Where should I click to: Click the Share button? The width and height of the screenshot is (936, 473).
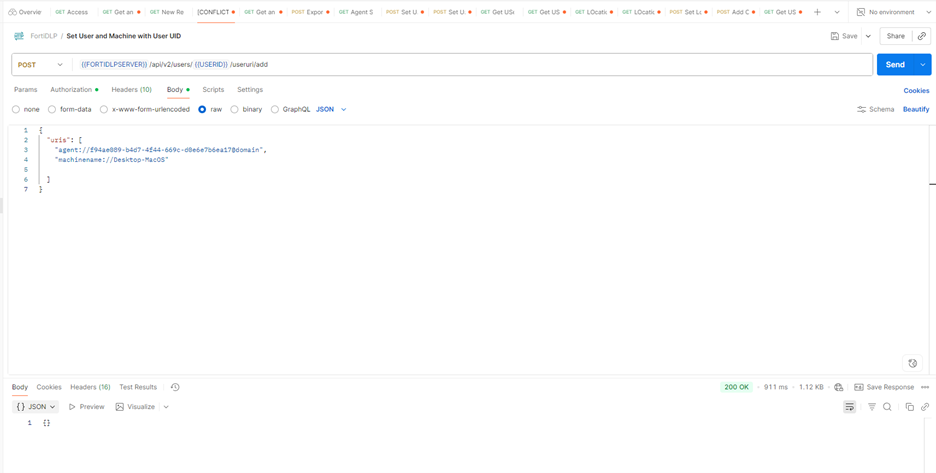[895, 36]
